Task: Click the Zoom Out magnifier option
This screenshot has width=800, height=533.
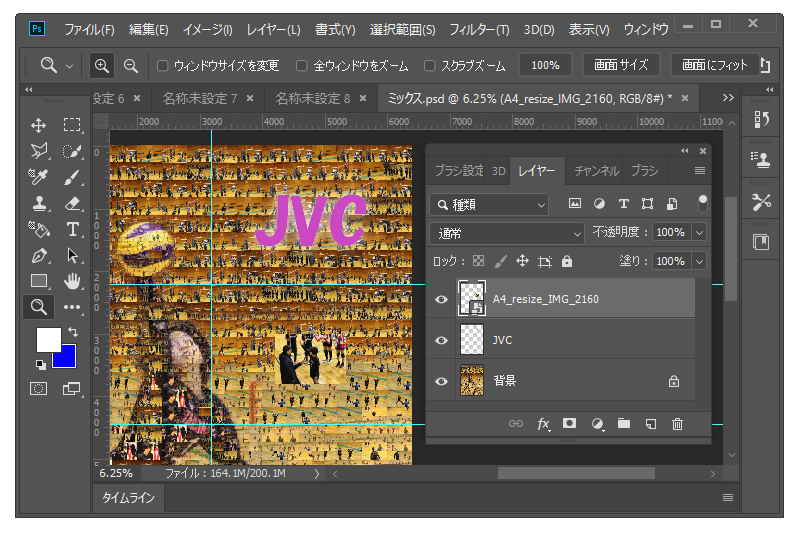Action: click(x=131, y=65)
